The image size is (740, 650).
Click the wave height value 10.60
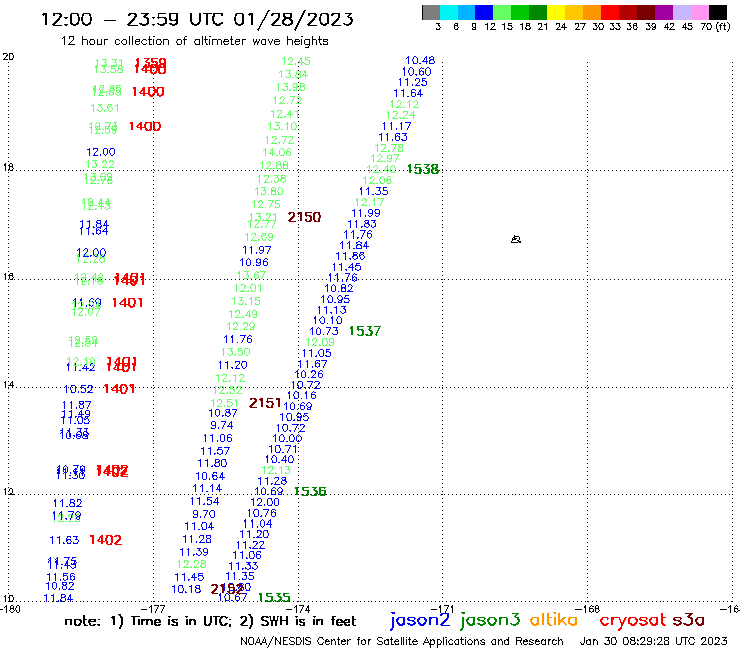(x=416, y=72)
